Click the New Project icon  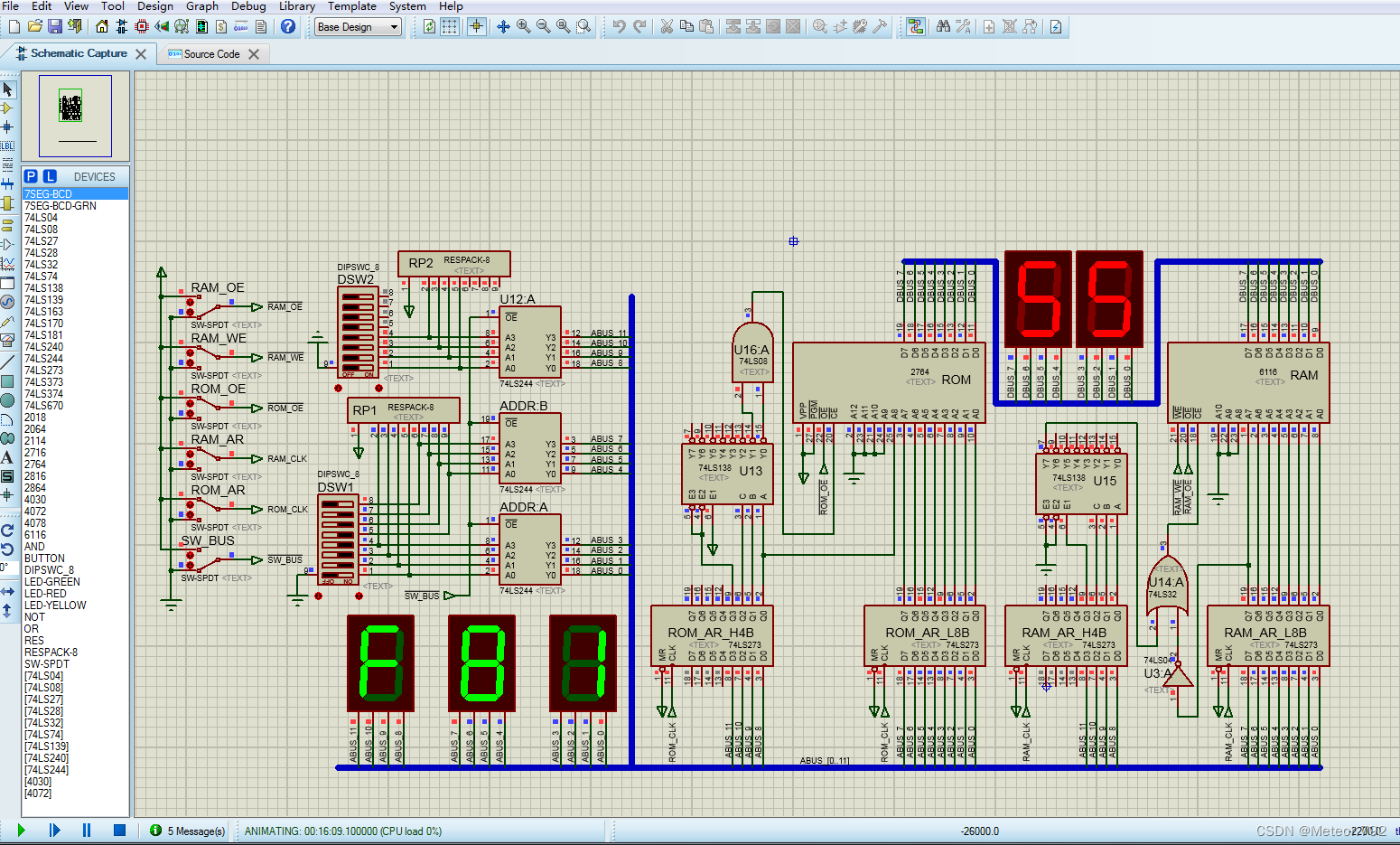(x=14, y=27)
